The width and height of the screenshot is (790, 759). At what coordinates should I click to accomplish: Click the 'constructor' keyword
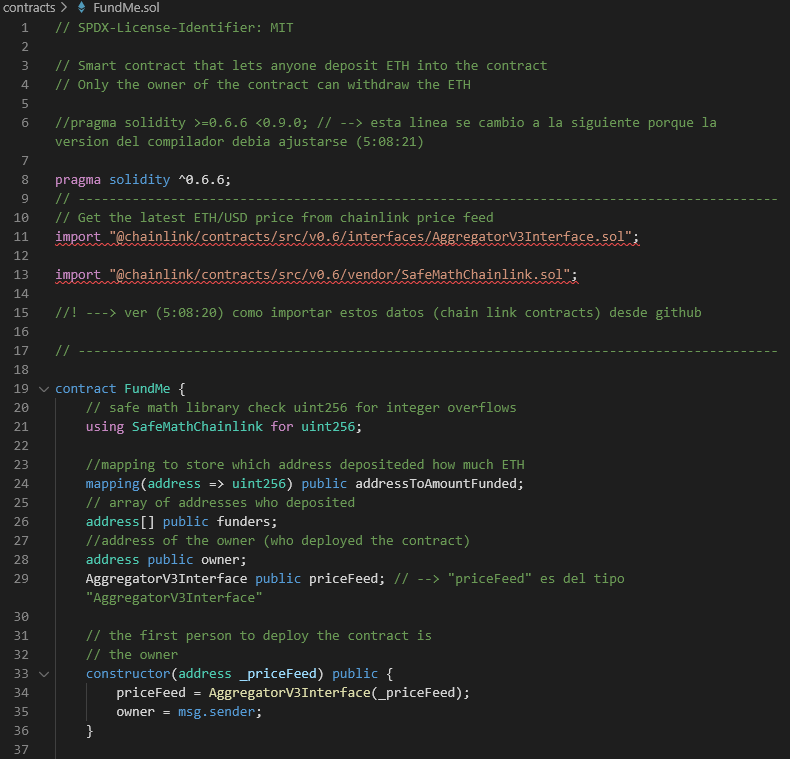click(x=128, y=674)
